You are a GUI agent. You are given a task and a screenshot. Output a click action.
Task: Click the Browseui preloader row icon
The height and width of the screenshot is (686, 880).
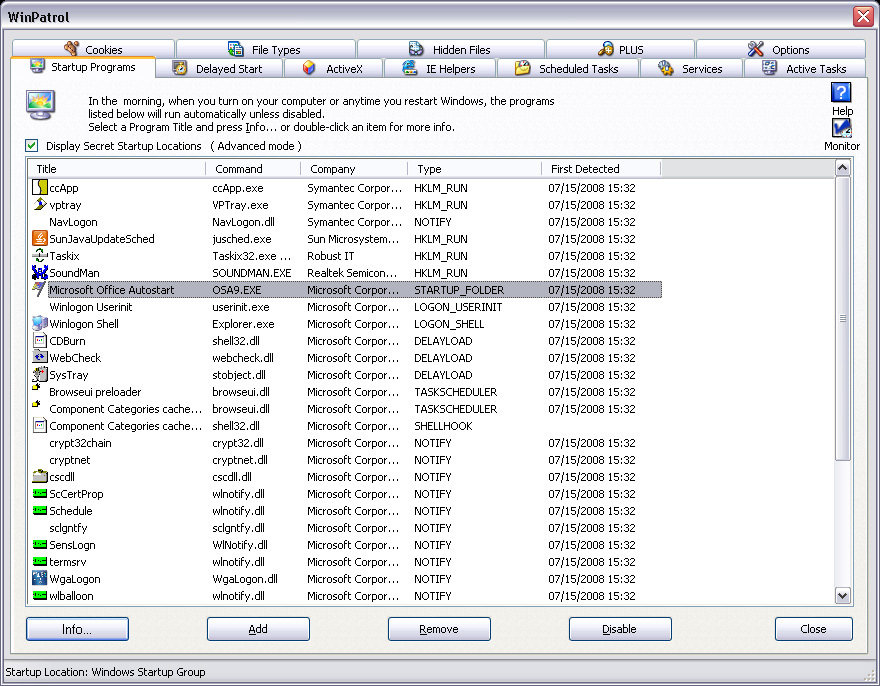pos(36,387)
